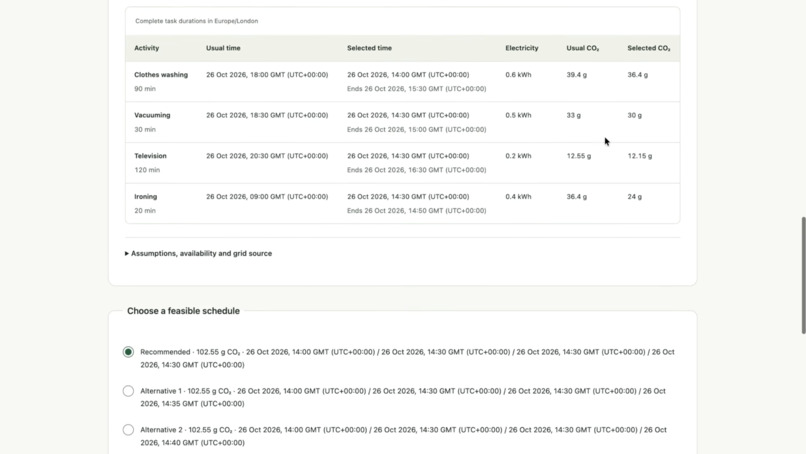Click the Selected time column header
806x454 pixels.
point(369,48)
